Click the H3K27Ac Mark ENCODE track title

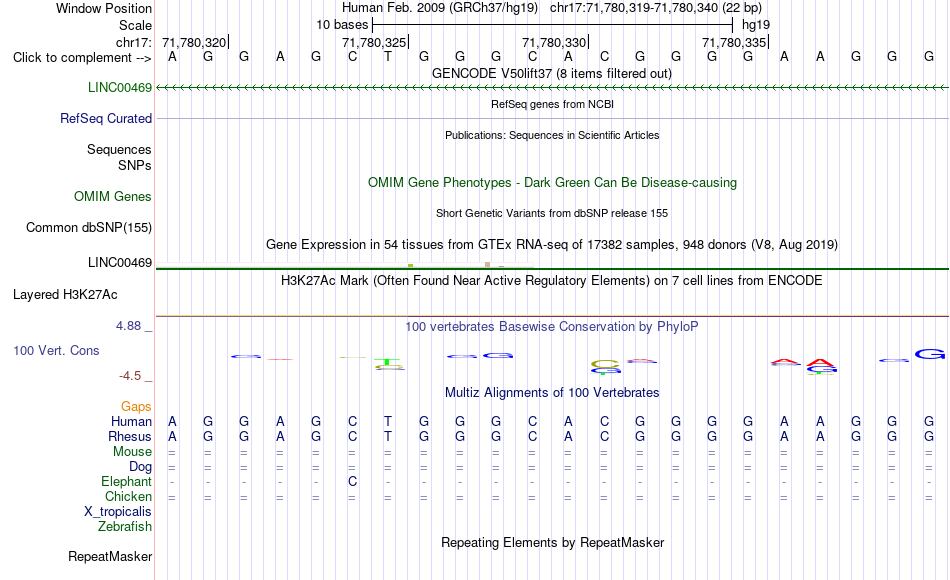click(x=552, y=281)
